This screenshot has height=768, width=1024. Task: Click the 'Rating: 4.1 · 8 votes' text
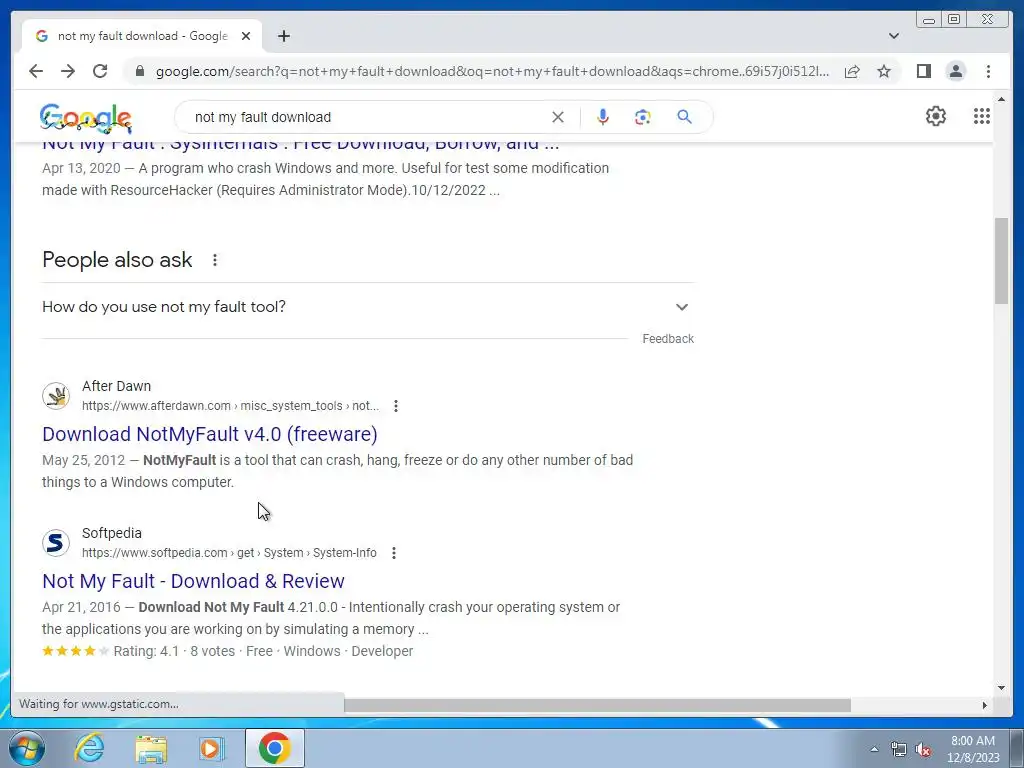pos(174,652)
